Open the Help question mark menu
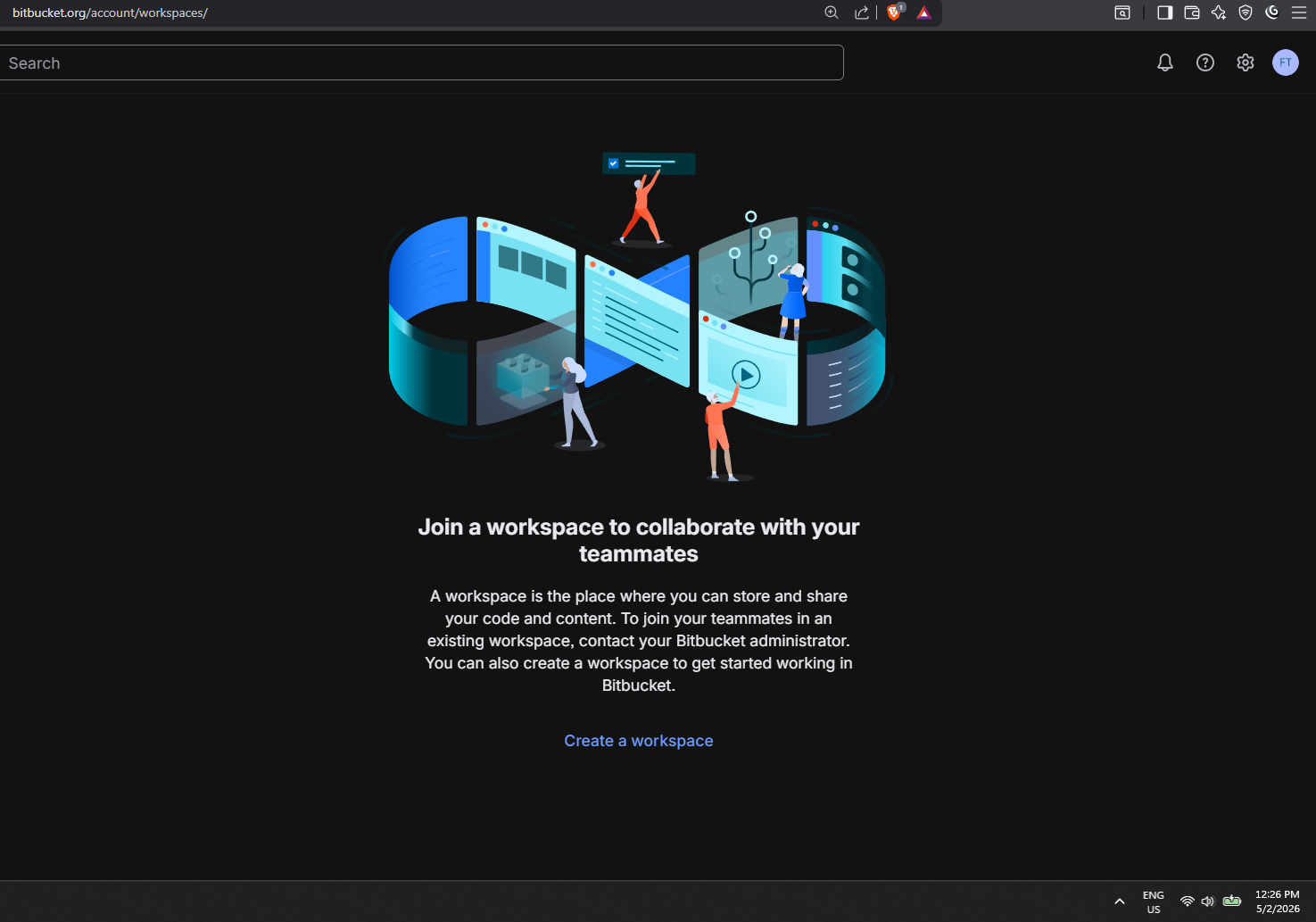 (x=1205, y=62)
